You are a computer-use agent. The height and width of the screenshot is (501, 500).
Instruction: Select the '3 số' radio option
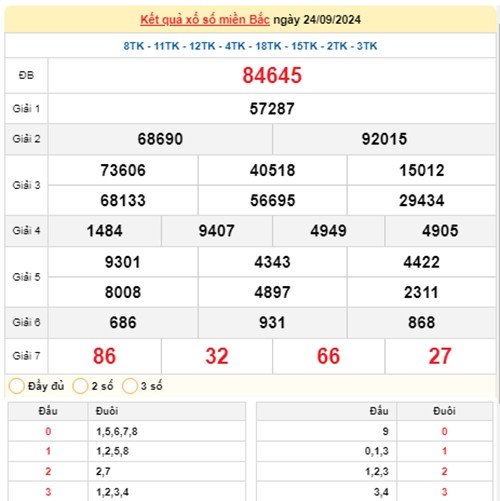[130, 386]
